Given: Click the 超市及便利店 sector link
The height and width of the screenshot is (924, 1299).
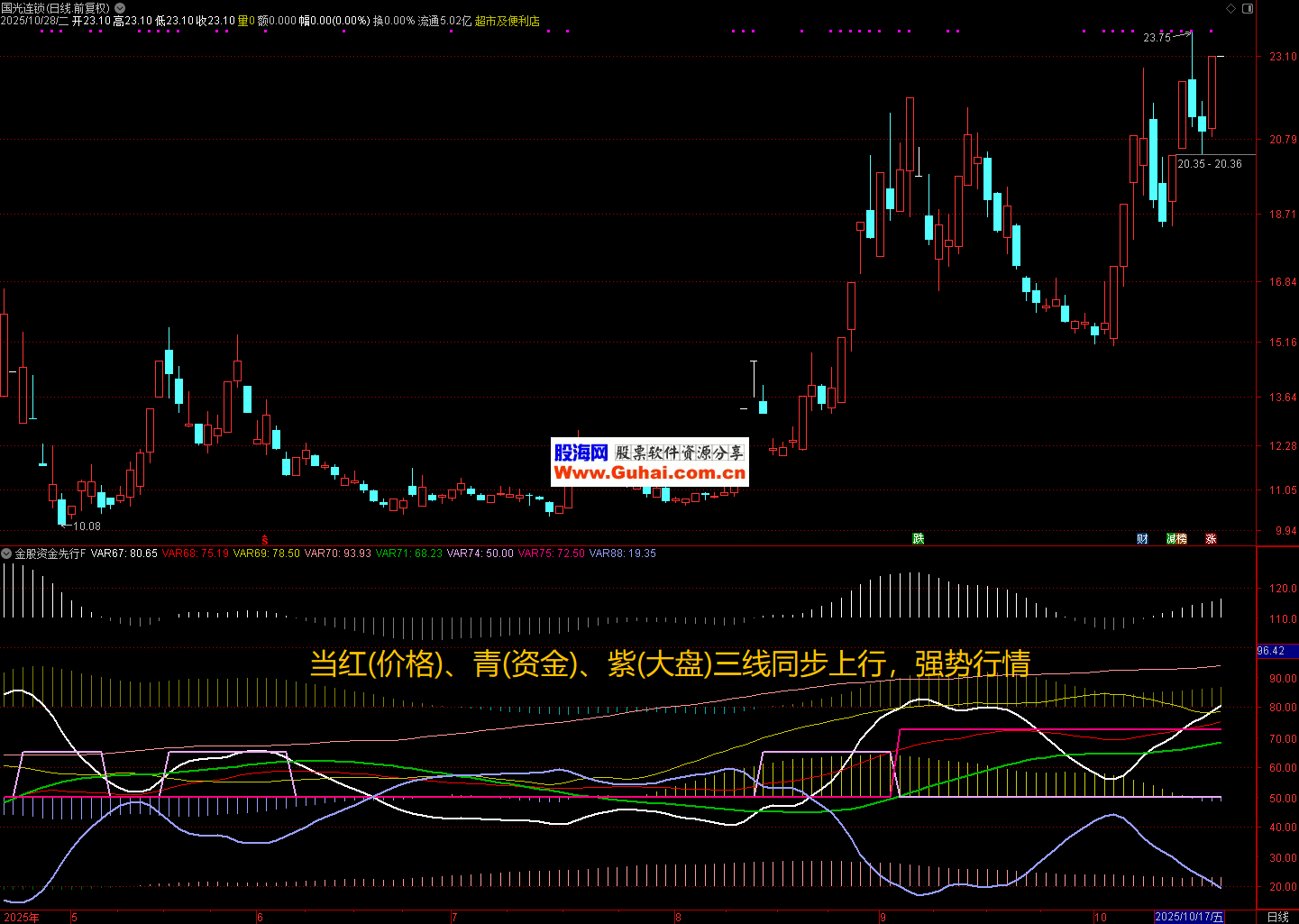Looking at the screenshot, I should 507,21.
